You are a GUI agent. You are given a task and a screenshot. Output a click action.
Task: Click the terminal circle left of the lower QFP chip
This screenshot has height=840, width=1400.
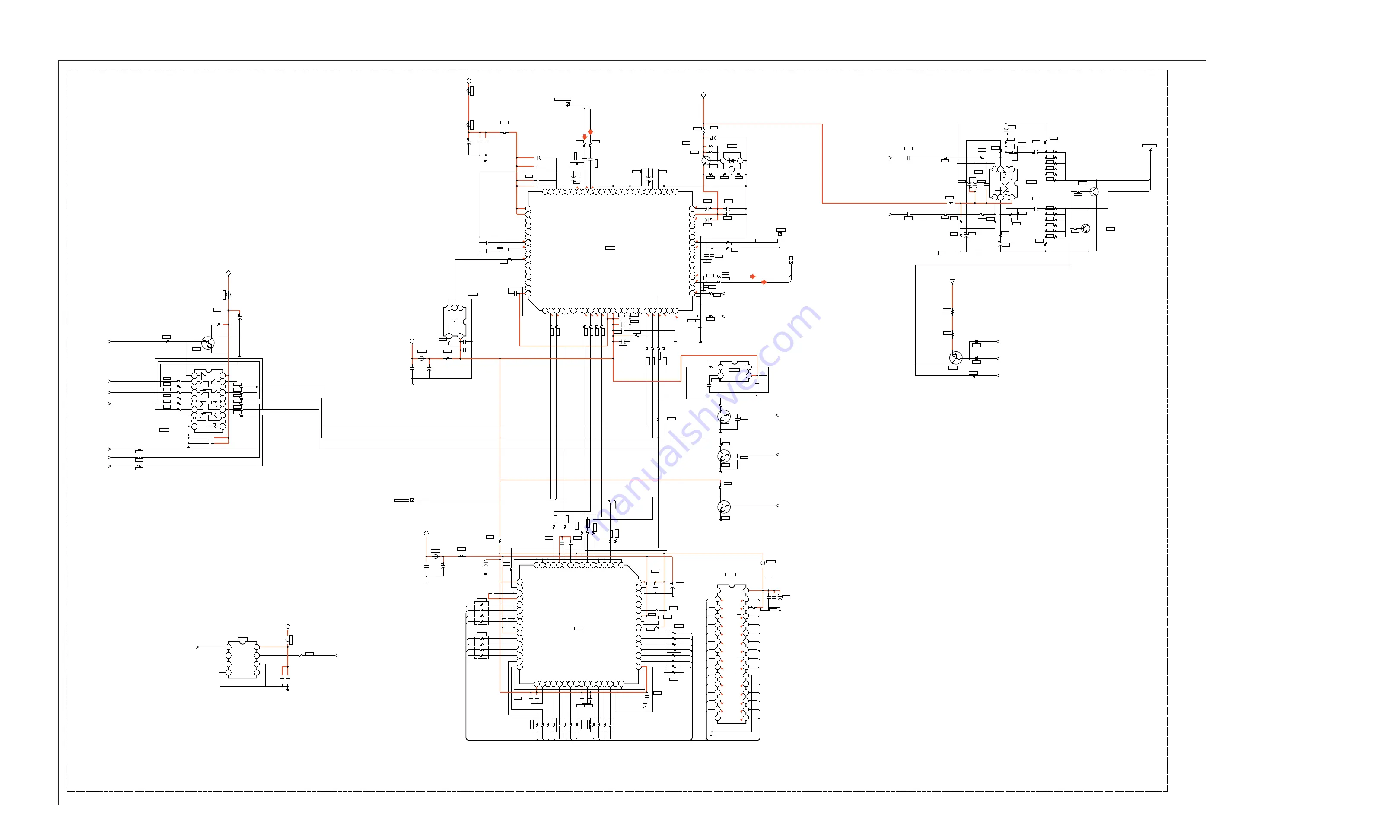point(426,533)
